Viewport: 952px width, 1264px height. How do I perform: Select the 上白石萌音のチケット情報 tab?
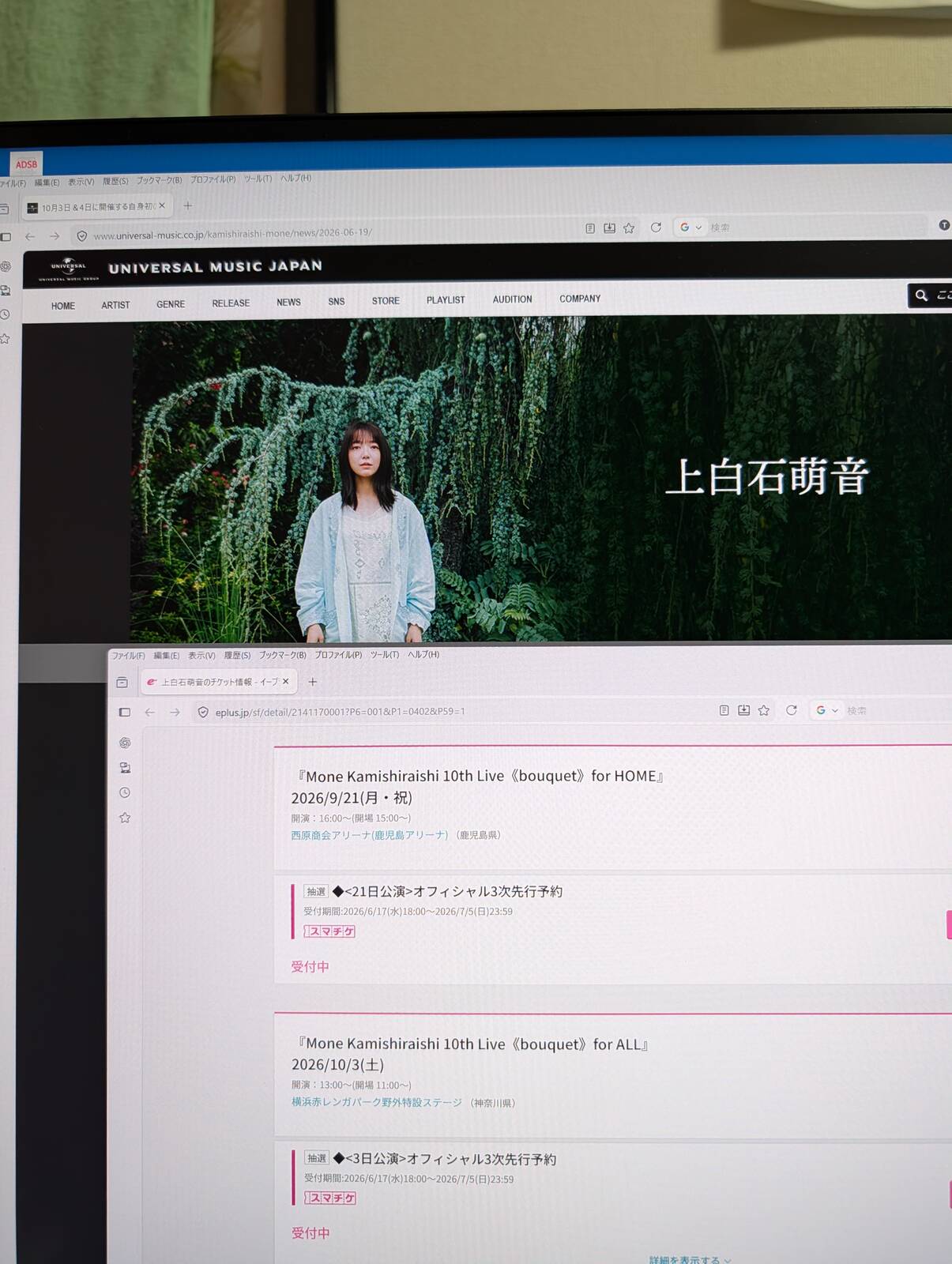coord(217,681)
